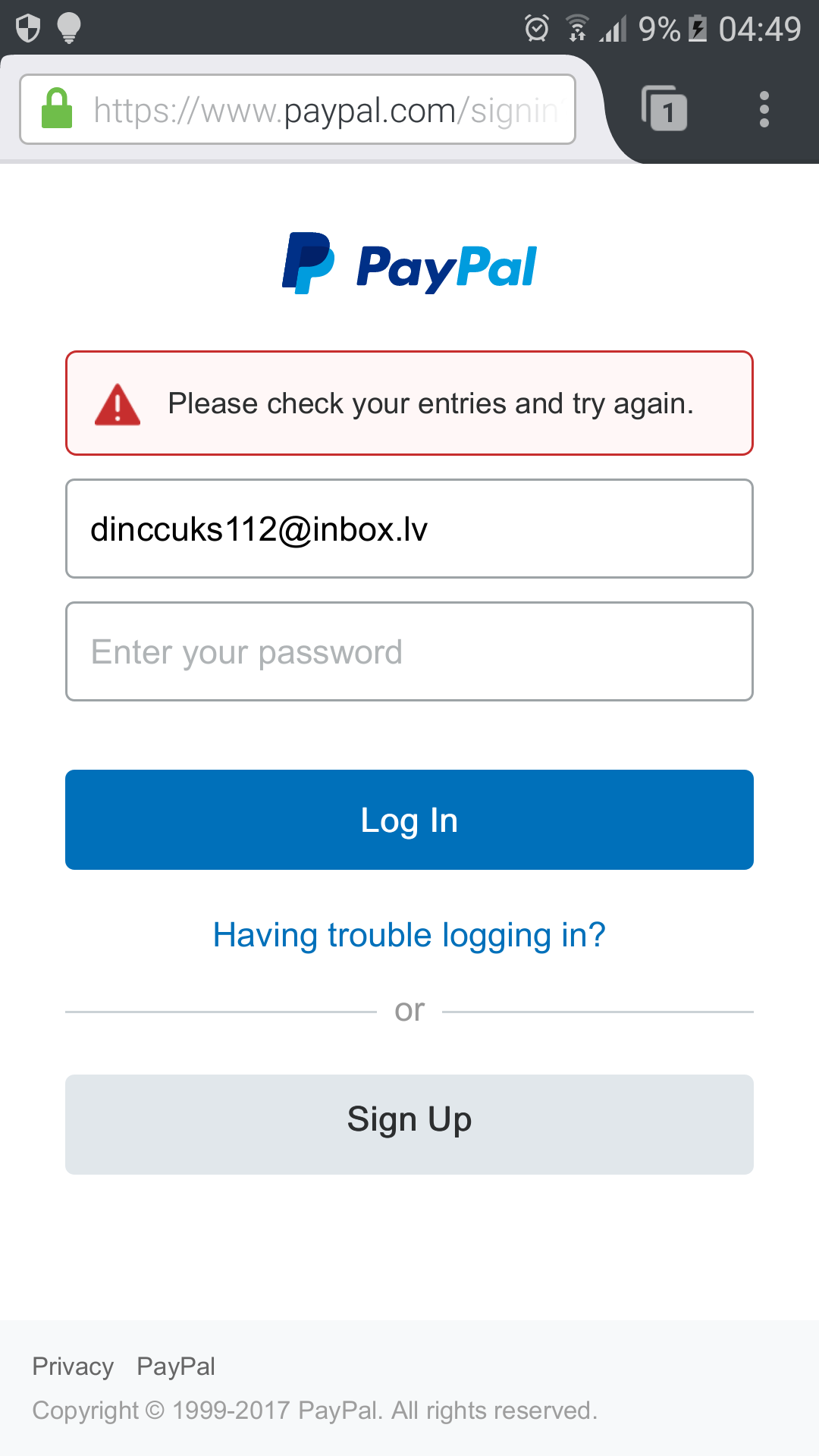Open the PayPal footer link

(x=176, y=1367)
